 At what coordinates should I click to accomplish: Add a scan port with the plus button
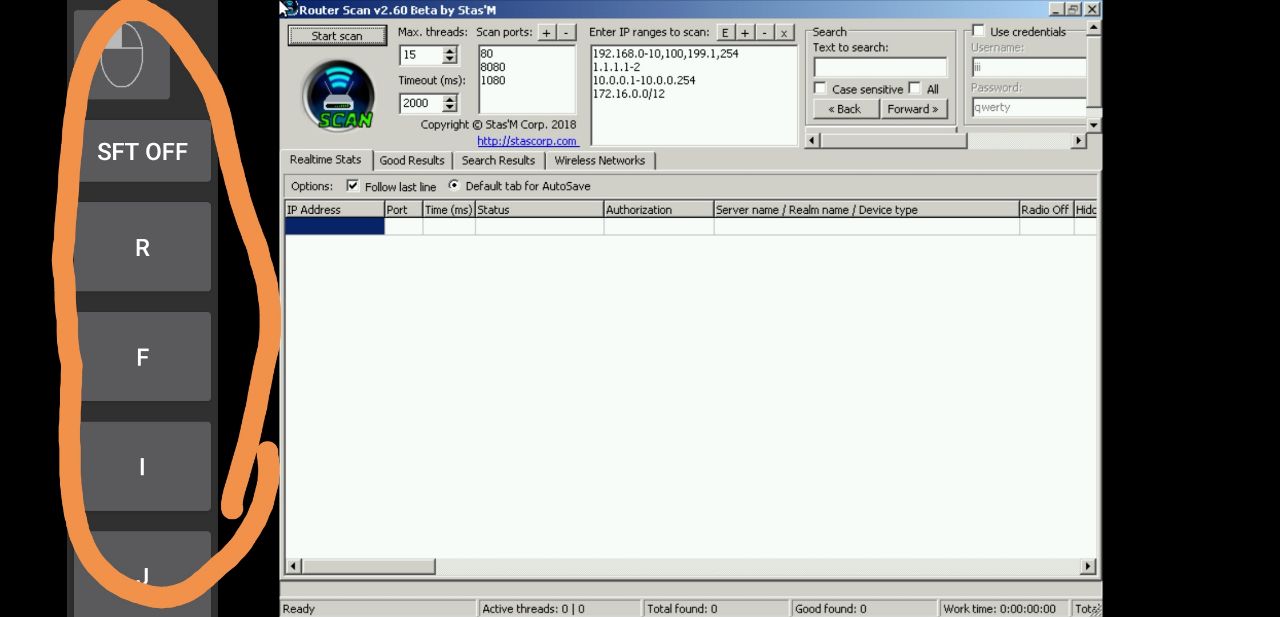pos(547,32)
